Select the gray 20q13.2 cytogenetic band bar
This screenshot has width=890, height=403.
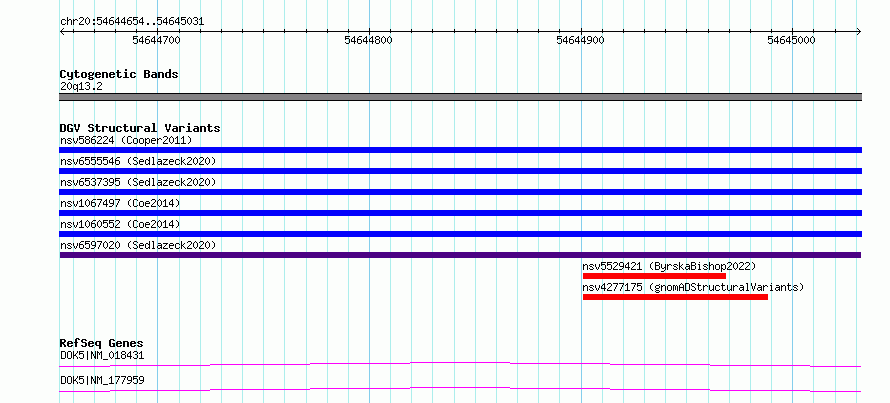[x=460, y=97]
